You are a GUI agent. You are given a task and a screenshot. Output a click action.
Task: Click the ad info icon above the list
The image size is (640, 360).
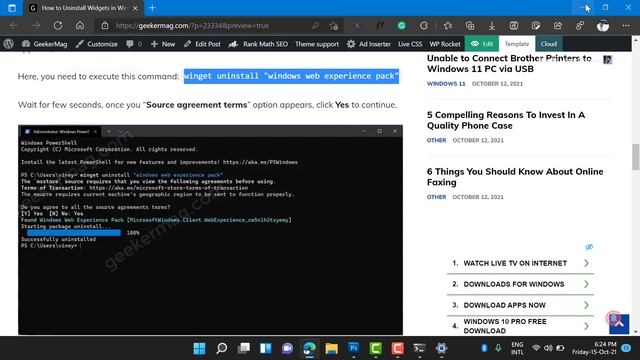pyautogui.click(x=589, y=247)
